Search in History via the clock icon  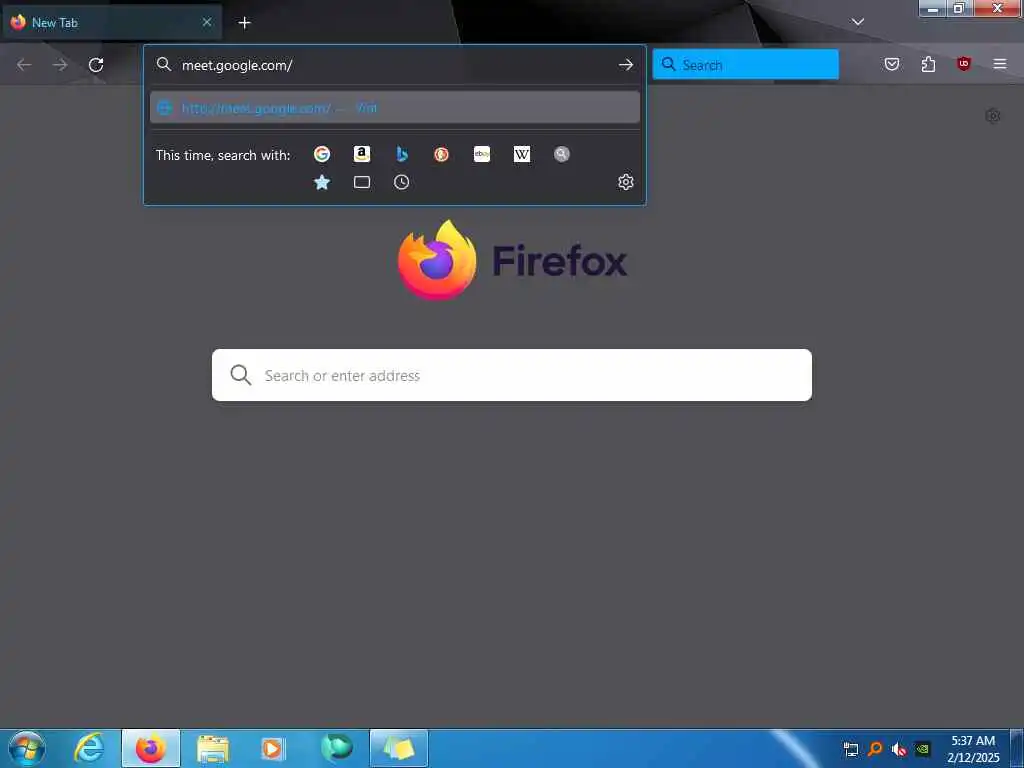coord(402,182)
